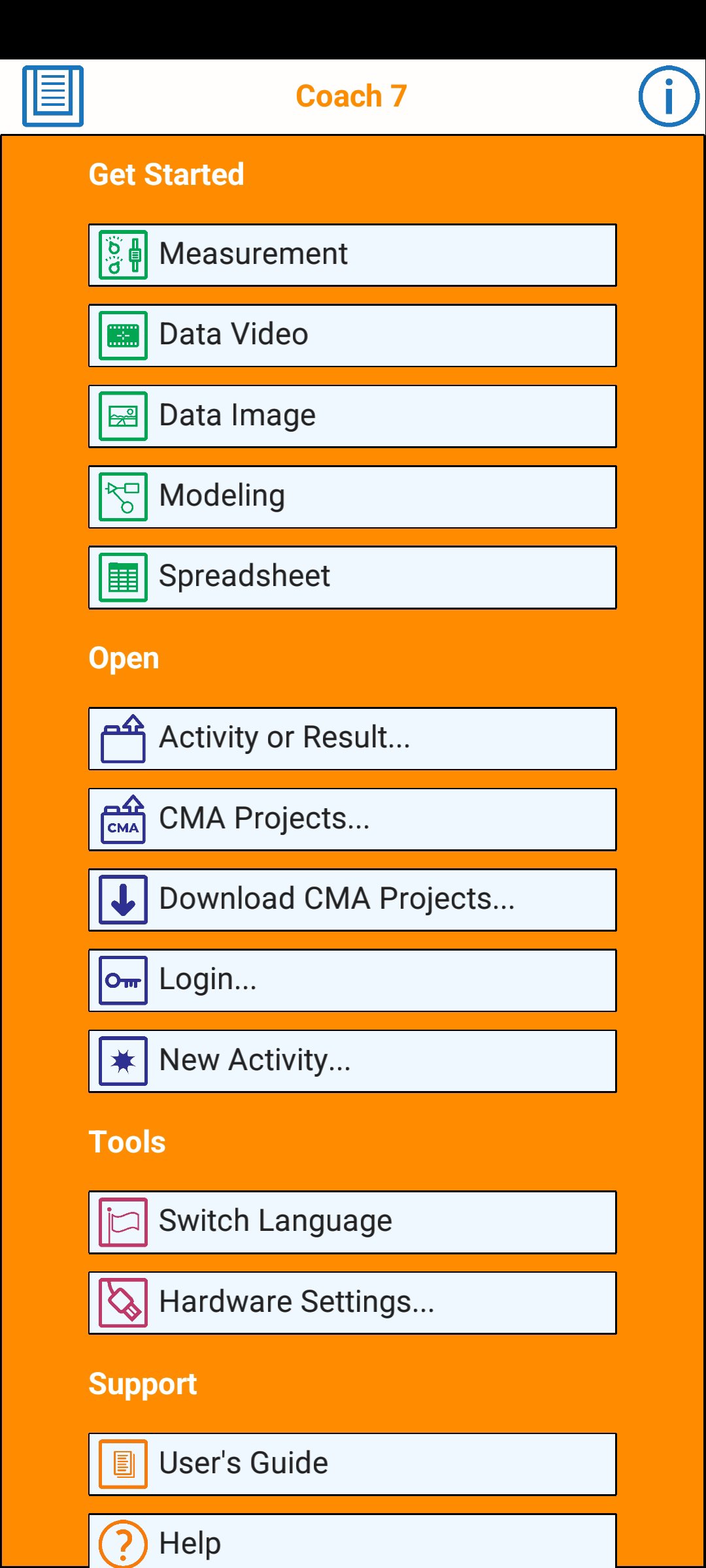Choose Switch Language
The width and height of the screenshot is (706, 1568).
tap(352, 1222)
